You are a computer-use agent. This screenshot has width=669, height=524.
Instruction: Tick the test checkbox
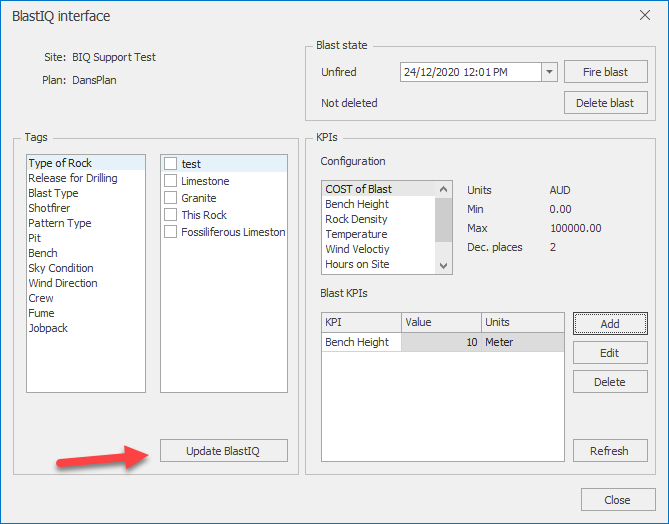coord(171,164)
